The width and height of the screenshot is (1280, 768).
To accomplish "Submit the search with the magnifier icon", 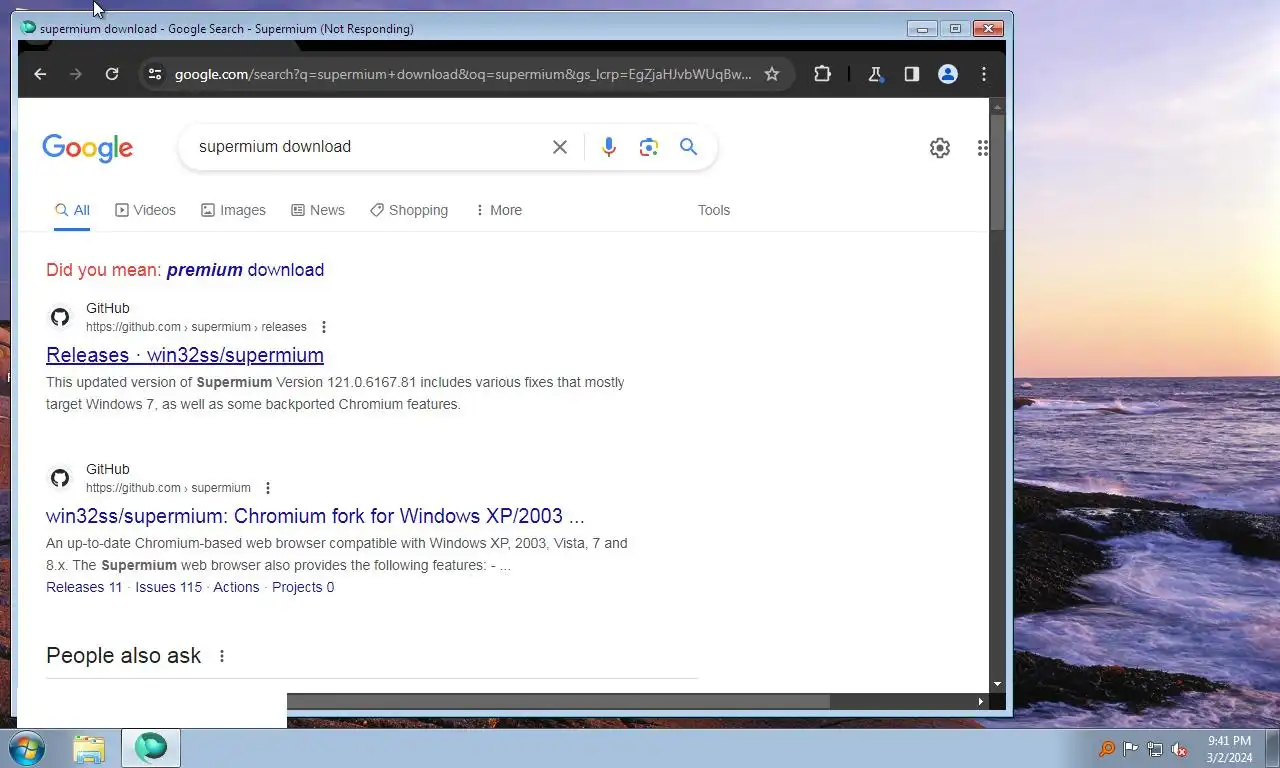I will pos(688,147).
